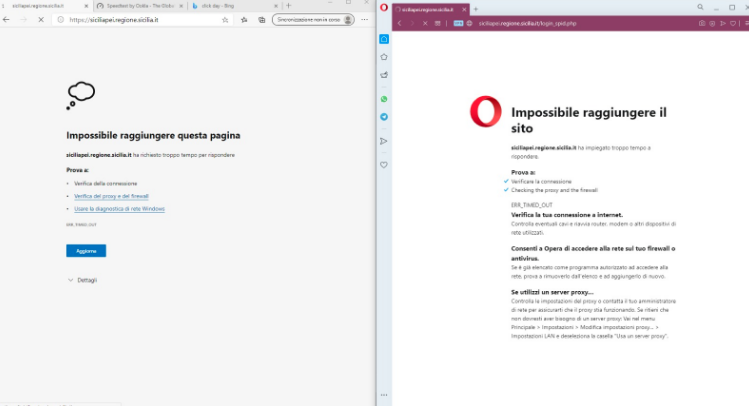Close the Speedtest by Ookla tab

click(182, 6)
